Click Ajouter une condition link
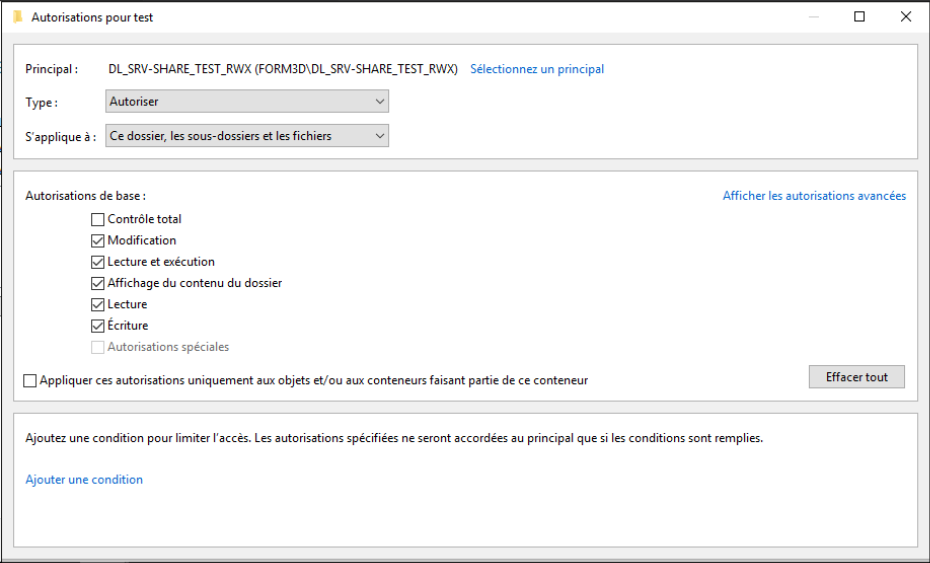The width and height of the screenshot is (930, 563). (x=84, y=479)
